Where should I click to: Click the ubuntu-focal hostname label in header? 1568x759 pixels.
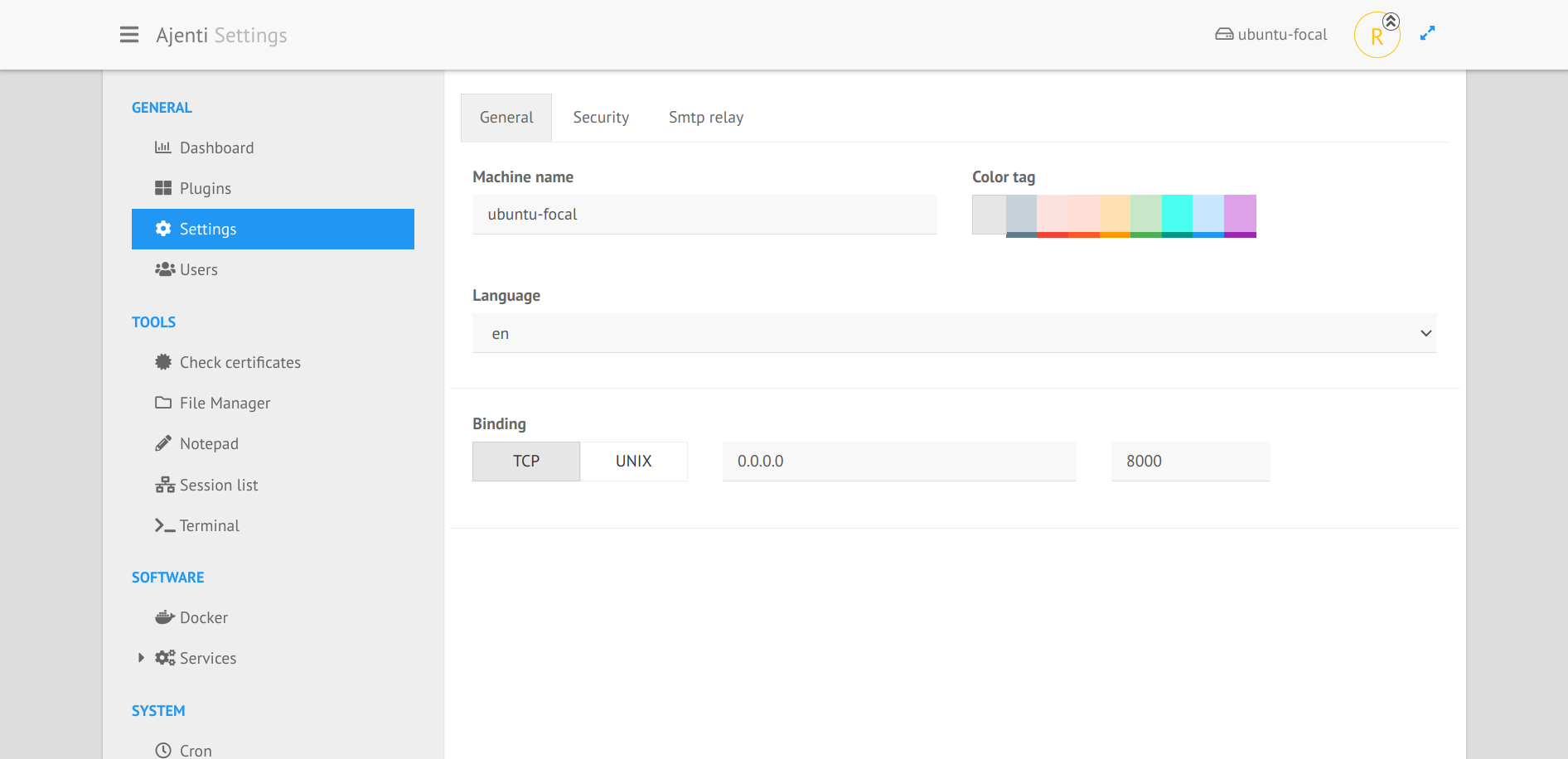pyautogui.click(x=1282, y=35)
